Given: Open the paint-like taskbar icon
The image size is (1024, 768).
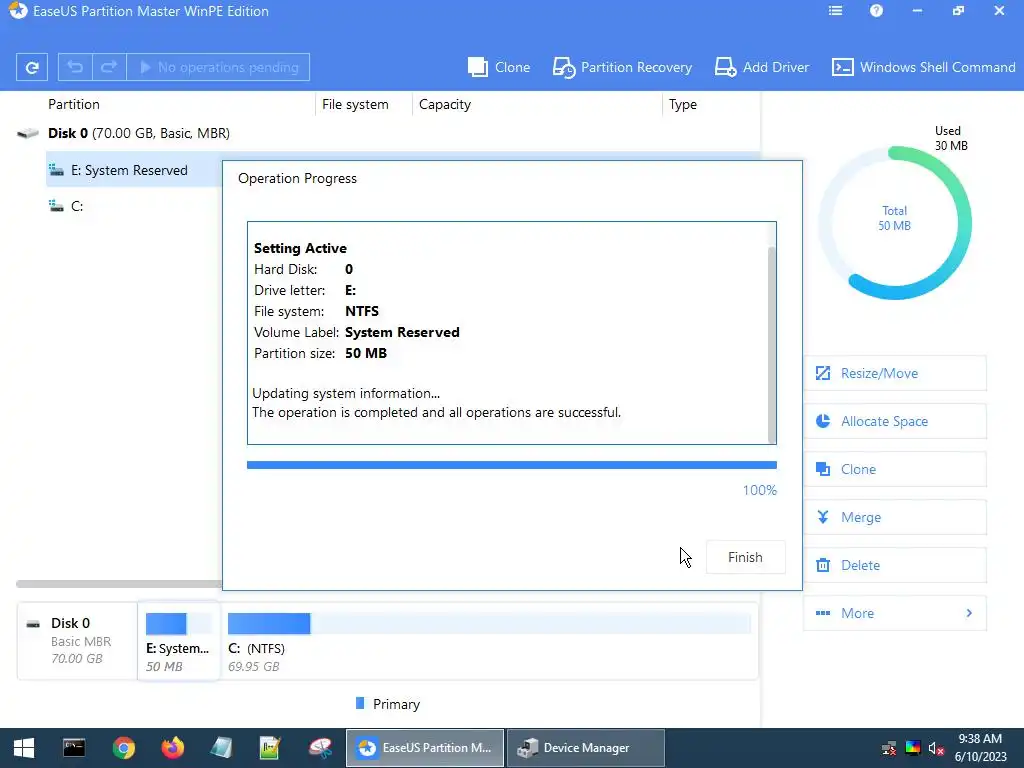Looking at the screenshot, I should (x=320, y=748).
